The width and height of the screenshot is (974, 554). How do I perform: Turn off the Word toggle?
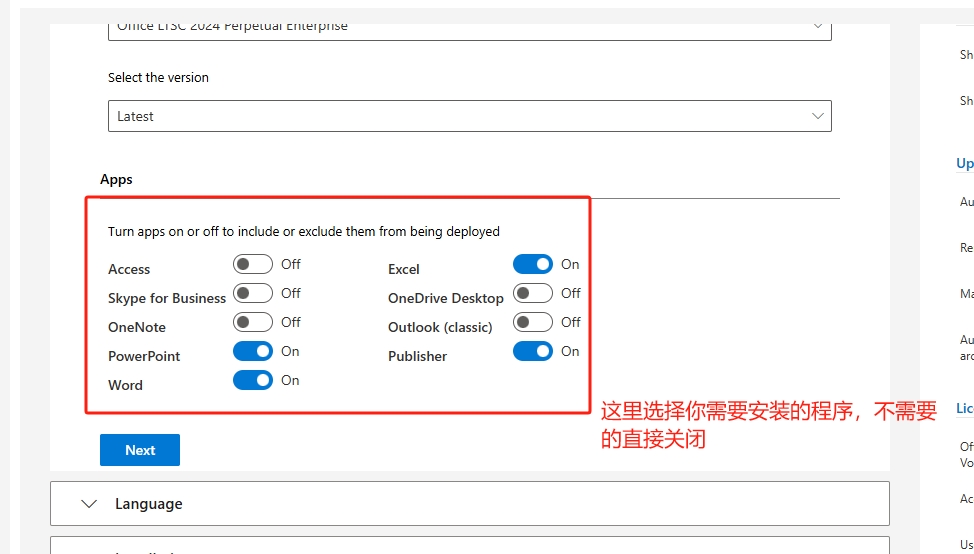tap(252, 380)
